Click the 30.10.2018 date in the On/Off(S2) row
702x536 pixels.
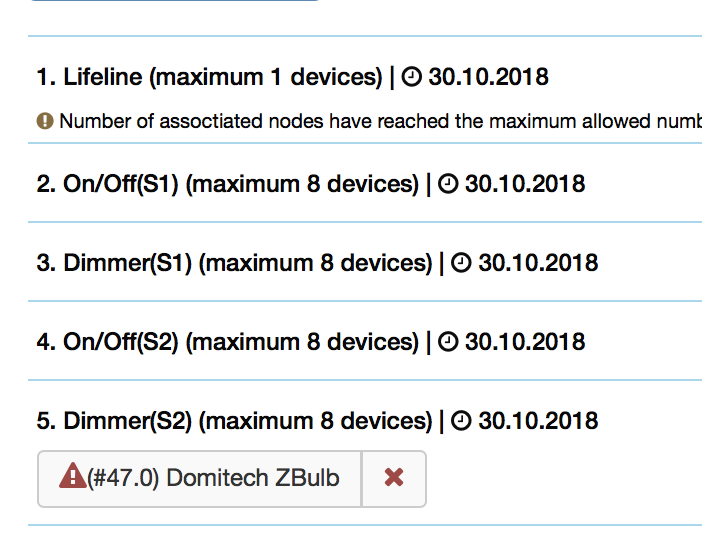(525, 342)
